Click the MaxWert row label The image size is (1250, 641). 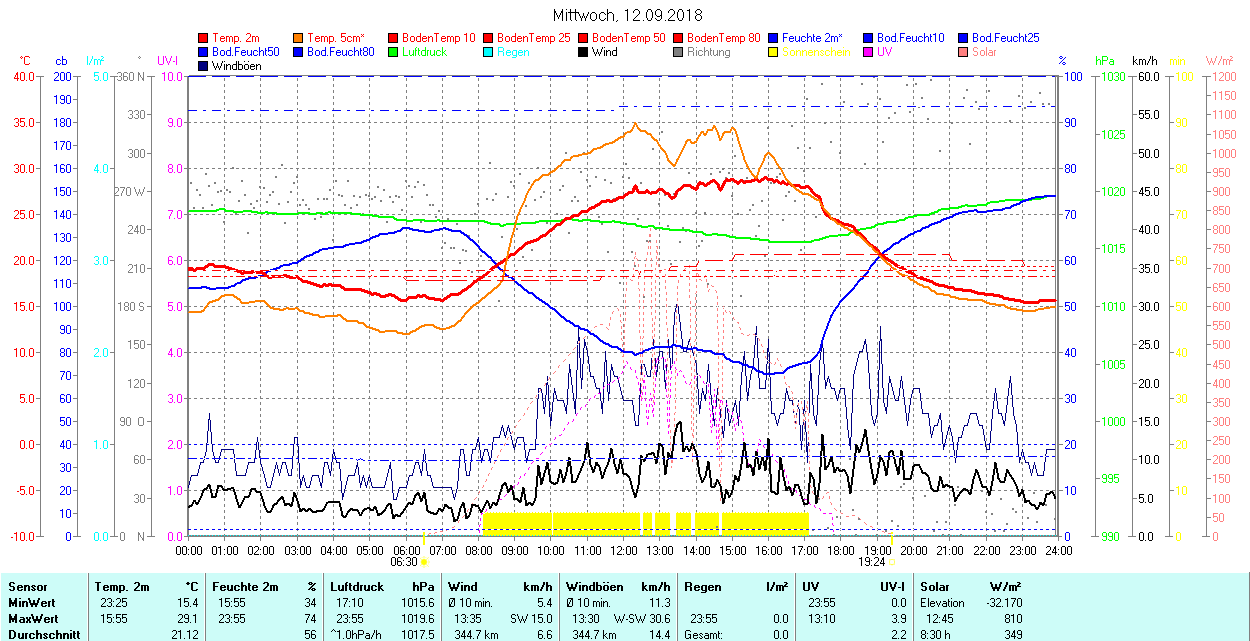tap(31, 618)
